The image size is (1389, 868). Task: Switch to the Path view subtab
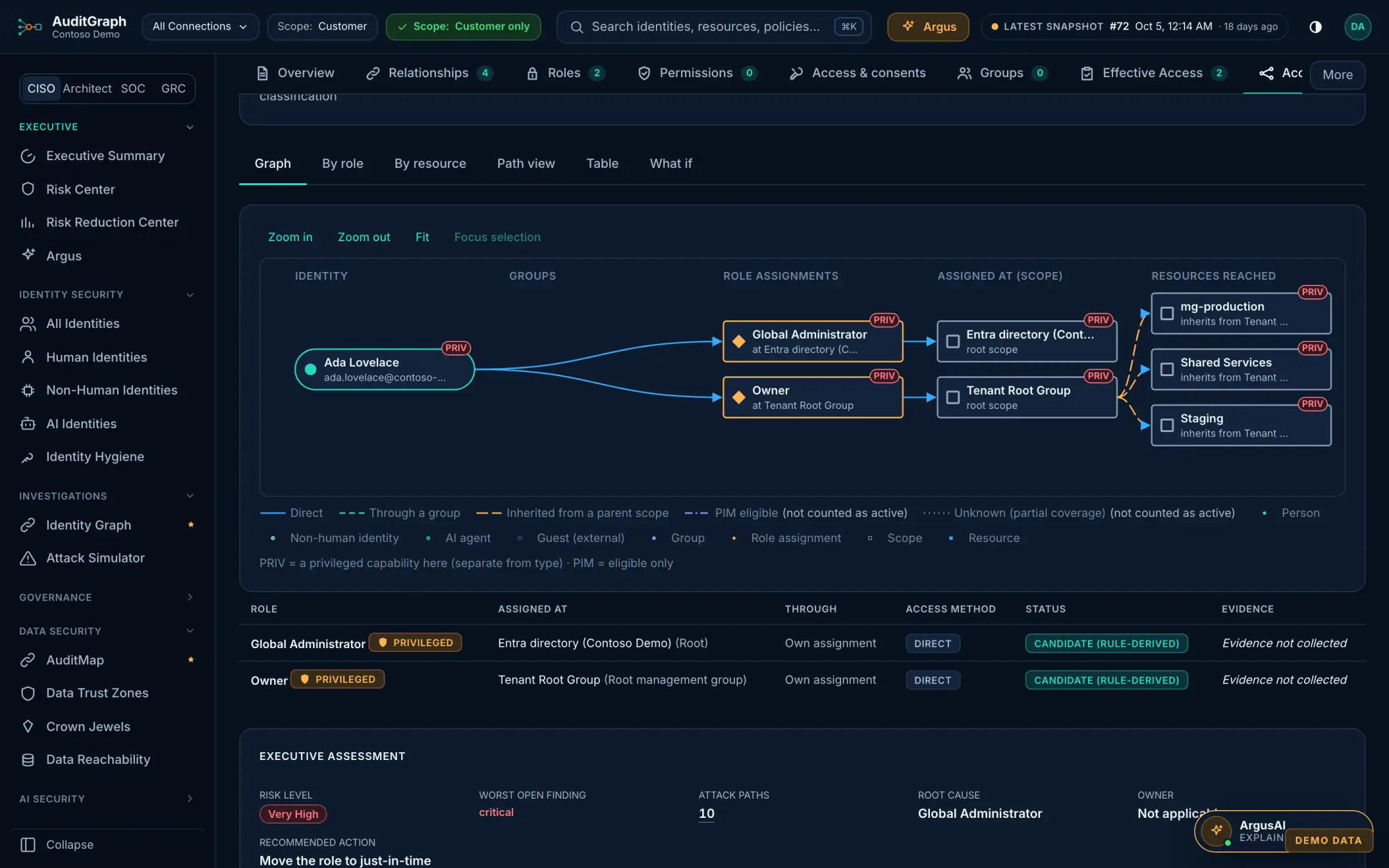pyautogui.click(x=525, y=163)
